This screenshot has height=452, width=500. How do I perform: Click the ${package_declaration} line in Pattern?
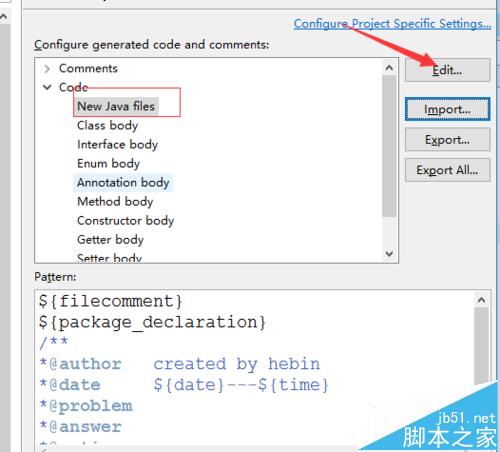click(x=152, y=322)
